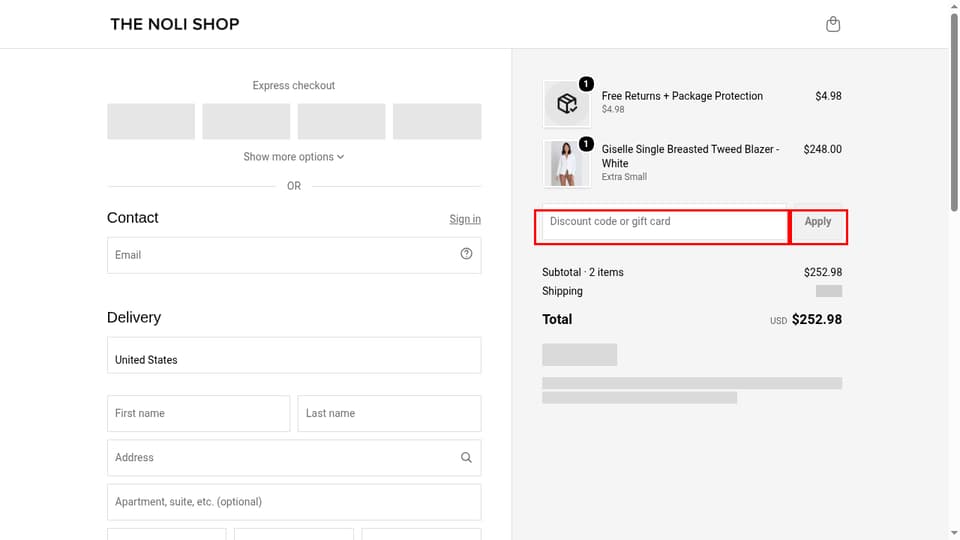Viewport: 960px width, 540px height.
Task: Expand Show more options
Action: click(x=294, y=157)
